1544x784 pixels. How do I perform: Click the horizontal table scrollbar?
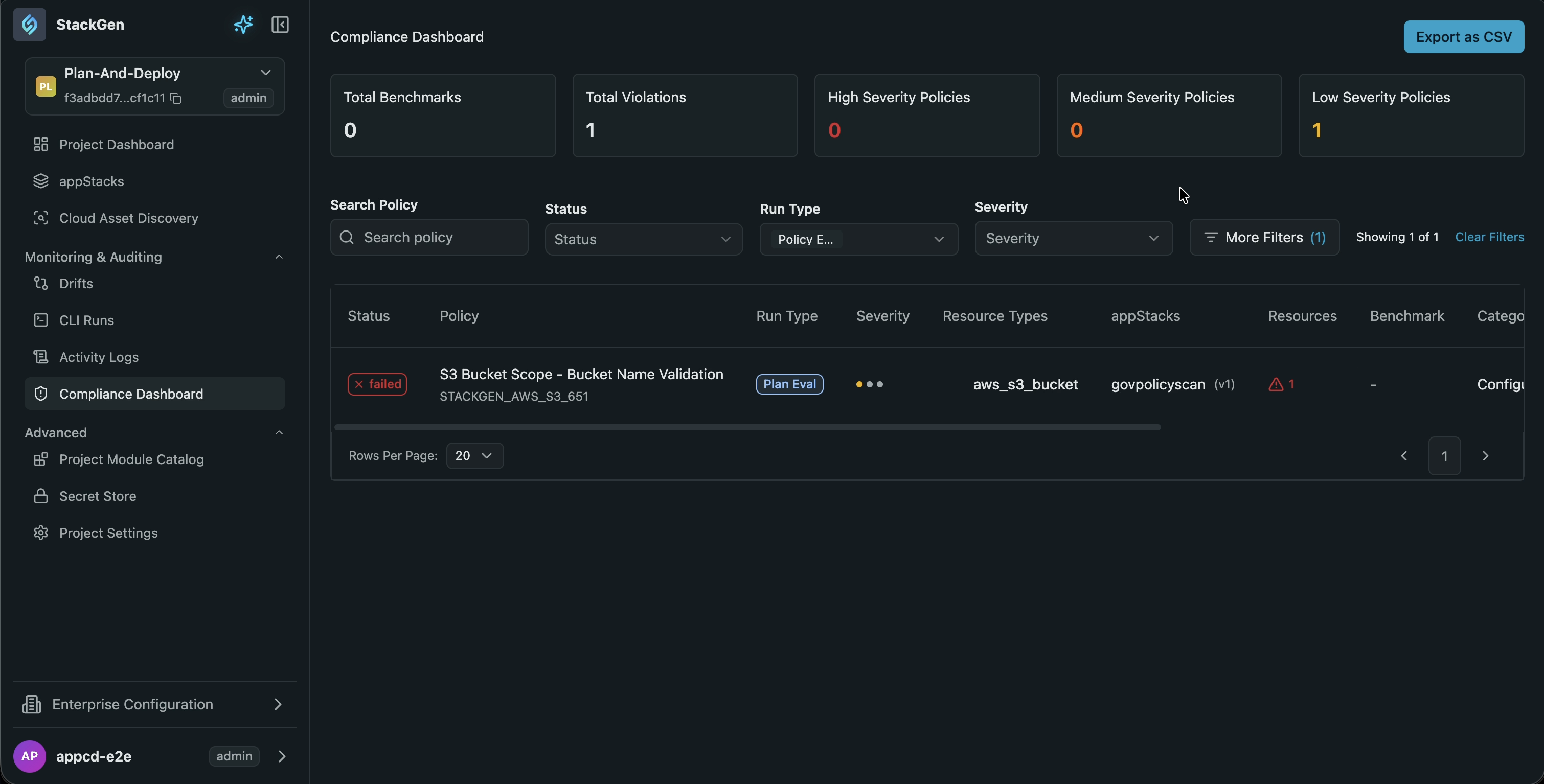click(x=747, y=427)
